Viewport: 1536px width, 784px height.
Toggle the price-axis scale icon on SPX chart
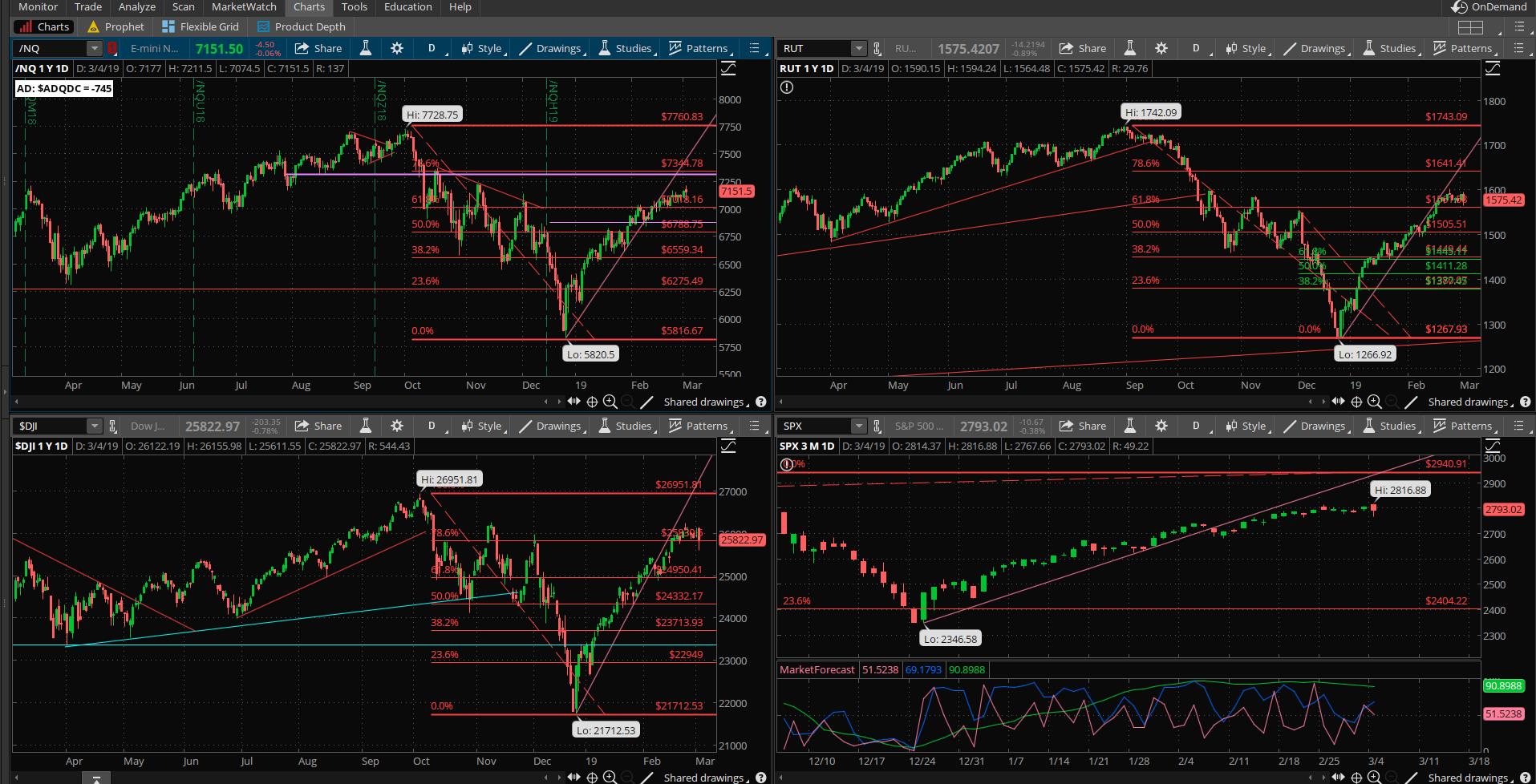[x=1492, y=446]
